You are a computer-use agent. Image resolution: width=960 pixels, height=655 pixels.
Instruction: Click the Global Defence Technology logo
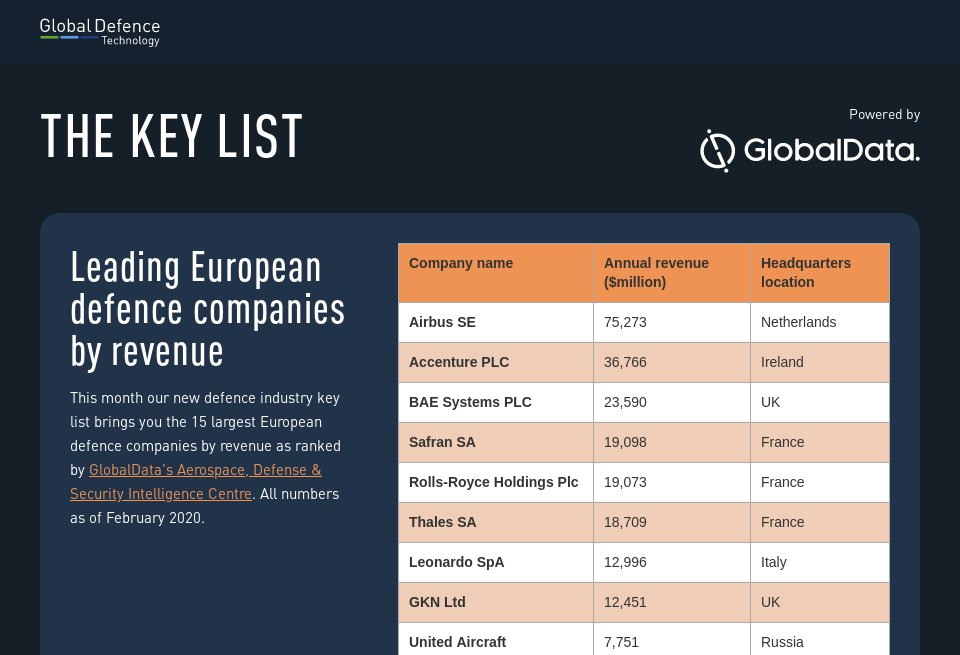tap(100, 31)
